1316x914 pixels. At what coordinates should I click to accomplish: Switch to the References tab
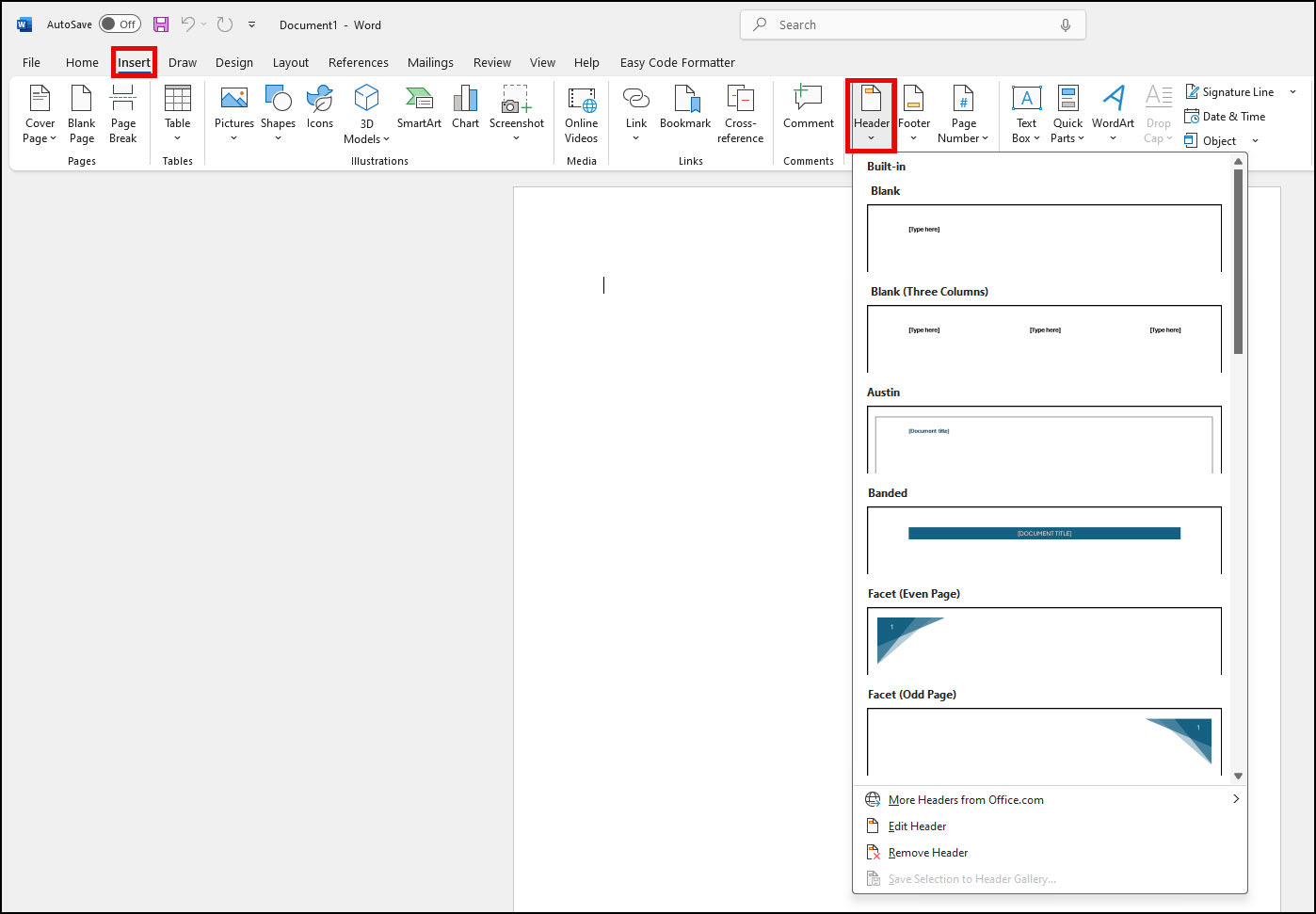[358, 62]
